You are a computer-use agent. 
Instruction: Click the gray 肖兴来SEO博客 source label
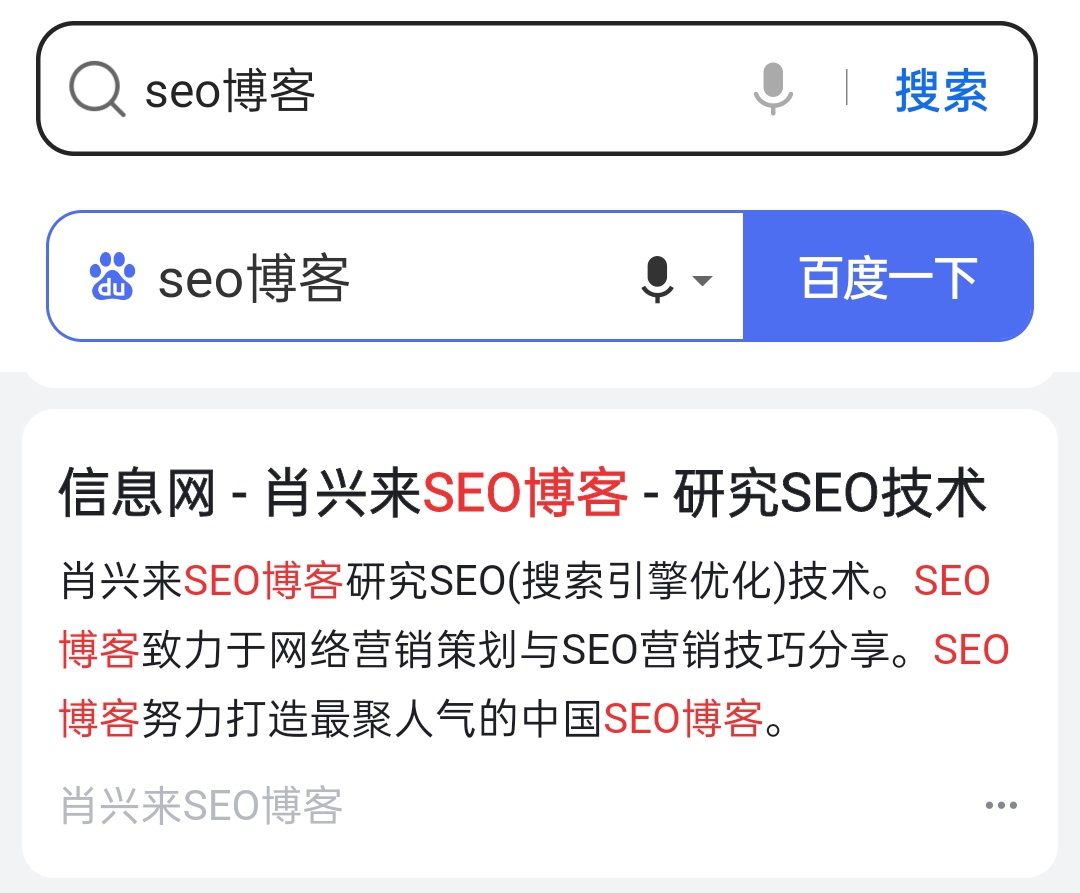(201, 805)
